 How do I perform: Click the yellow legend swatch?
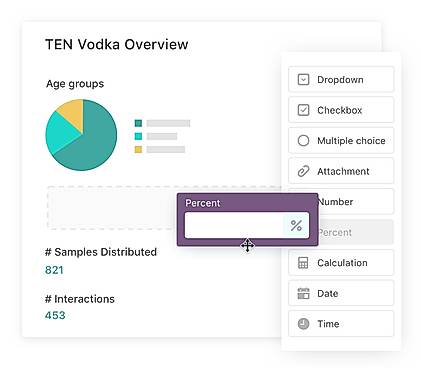(x=138, y=149)
